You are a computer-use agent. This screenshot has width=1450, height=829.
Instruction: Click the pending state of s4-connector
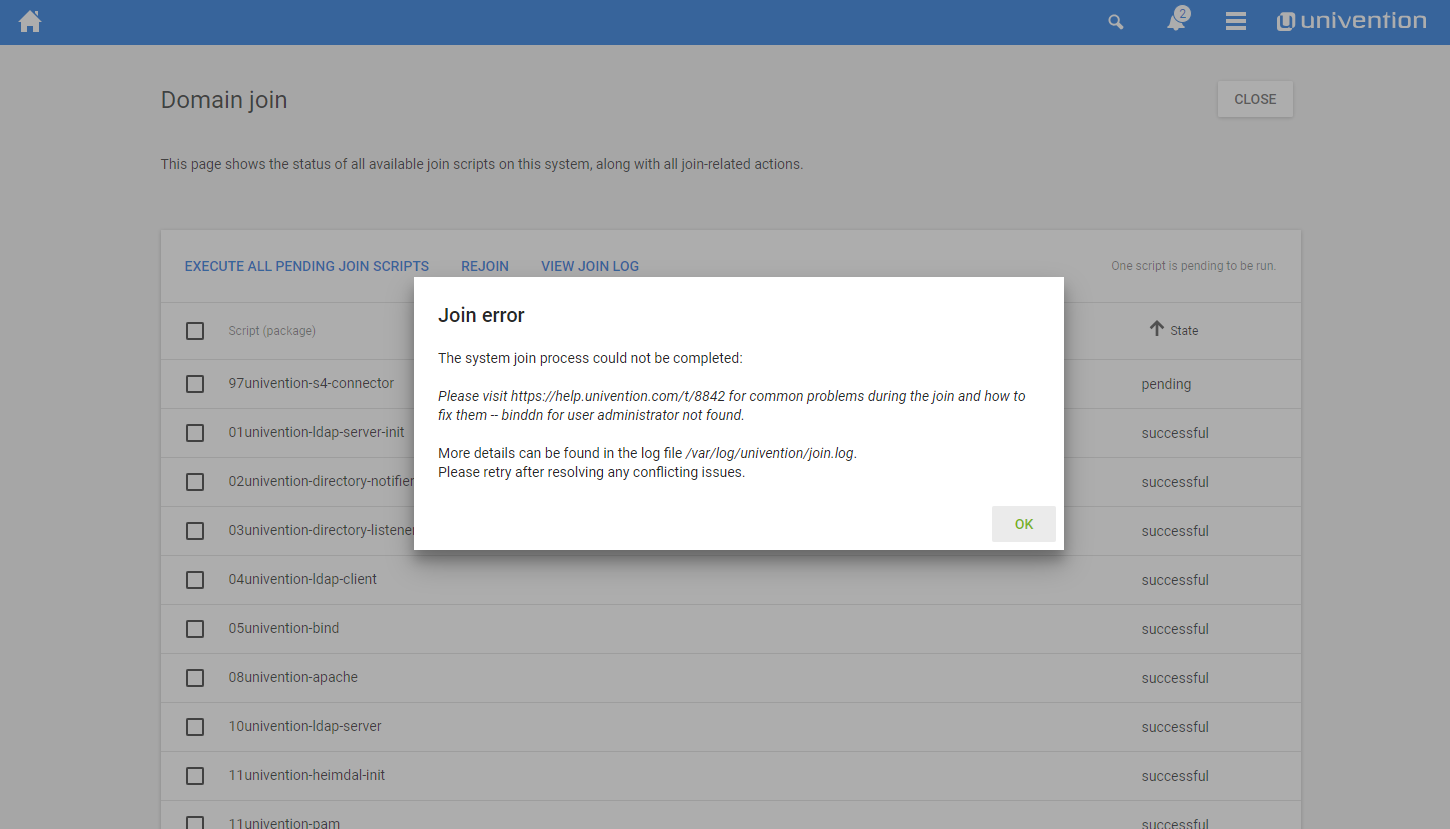pos(1166,384)
